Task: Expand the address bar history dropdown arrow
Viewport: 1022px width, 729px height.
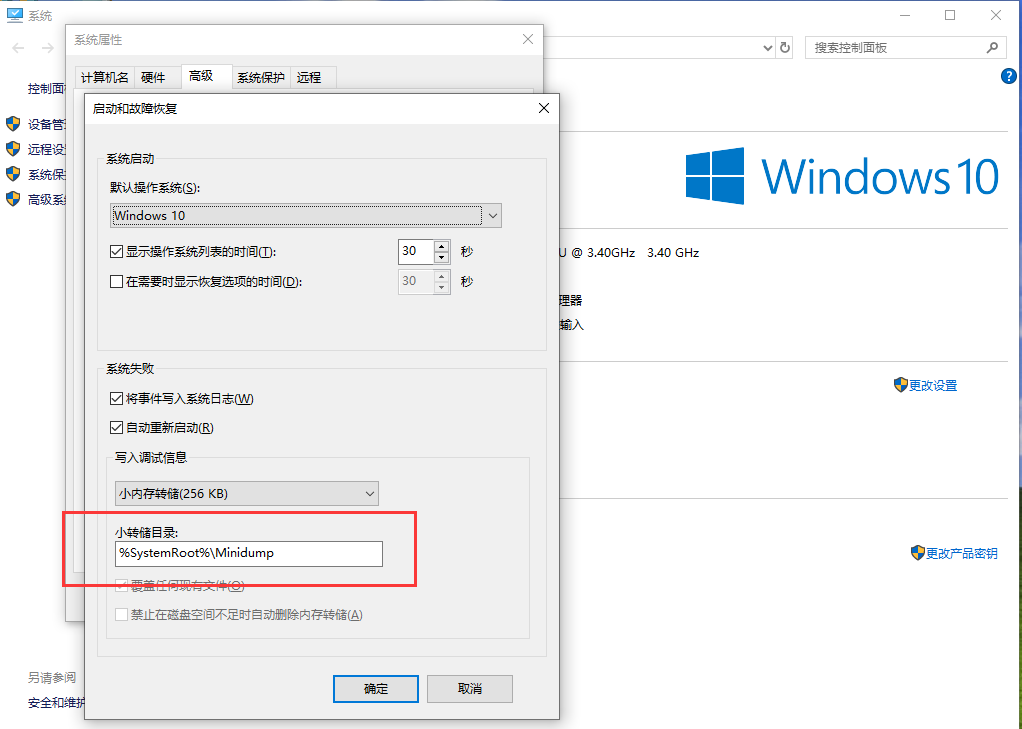Action: 768,48
